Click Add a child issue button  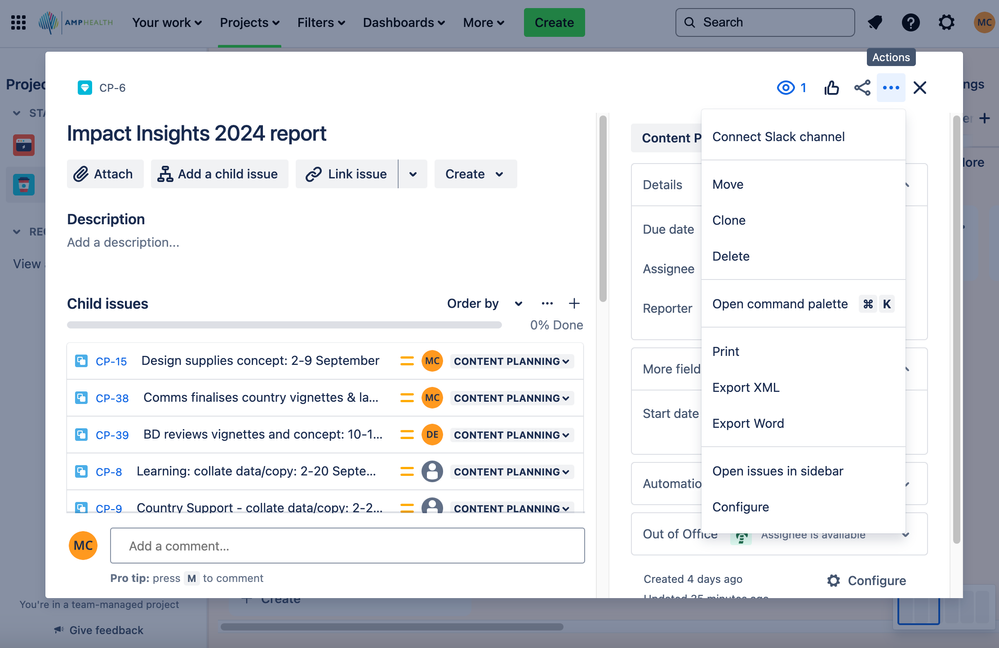pyautogui.click(x=219, y=174)
